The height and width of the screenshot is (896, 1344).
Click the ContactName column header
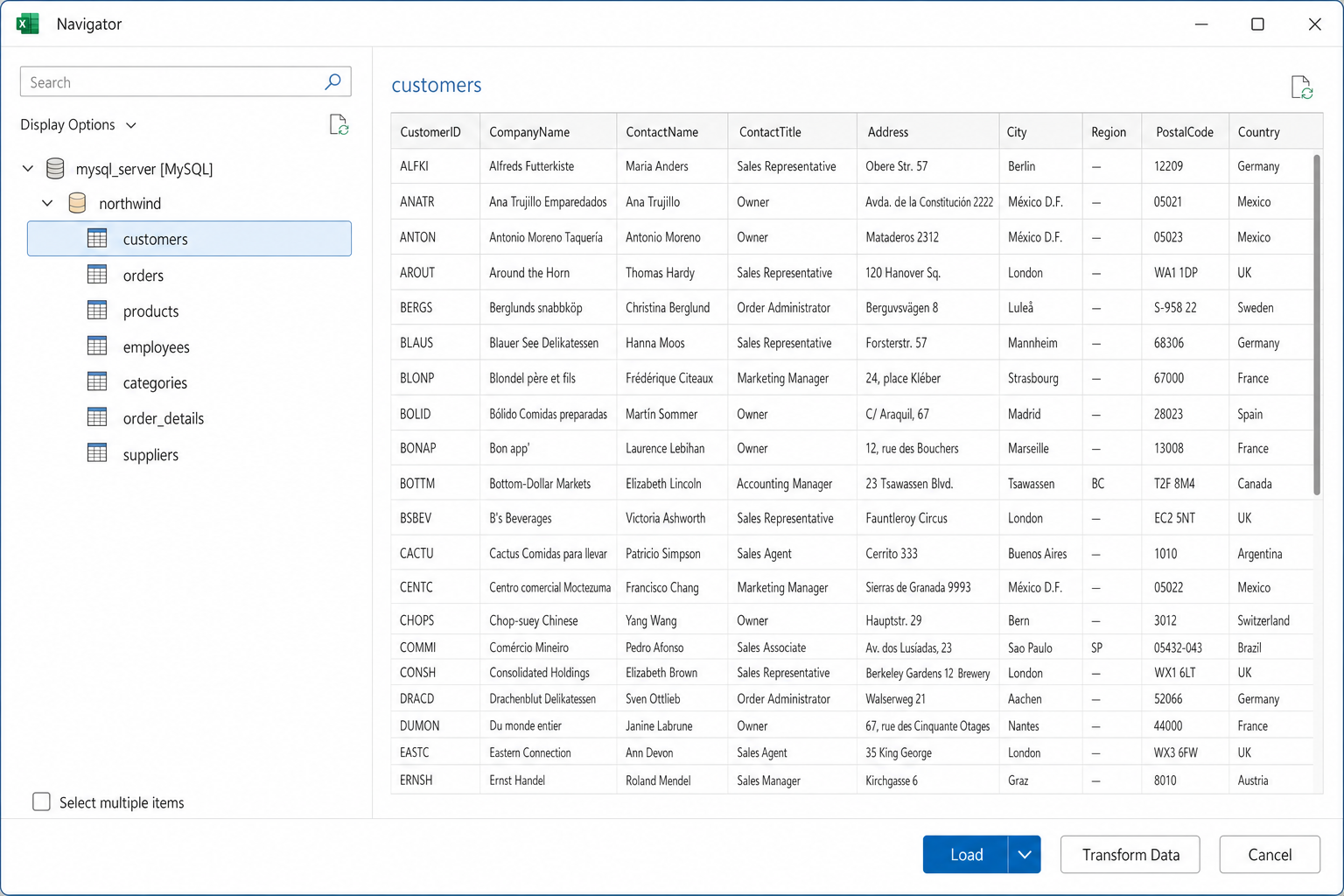(672, 131)
